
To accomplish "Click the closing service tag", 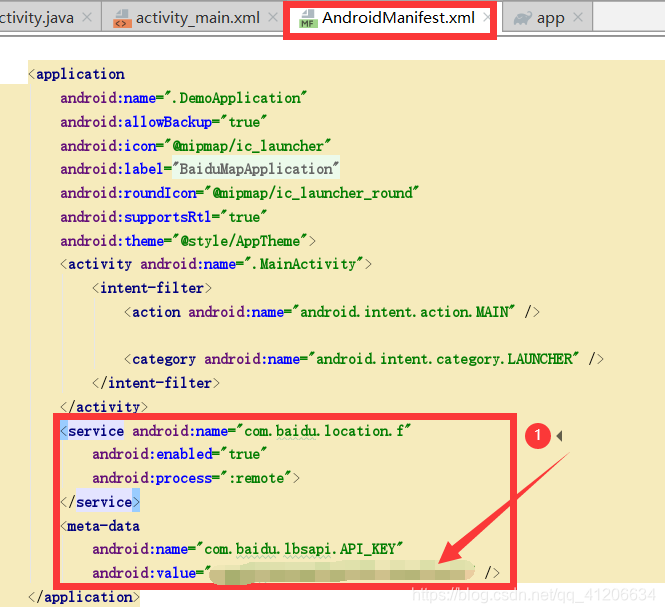I will click(x=100, y=502).
